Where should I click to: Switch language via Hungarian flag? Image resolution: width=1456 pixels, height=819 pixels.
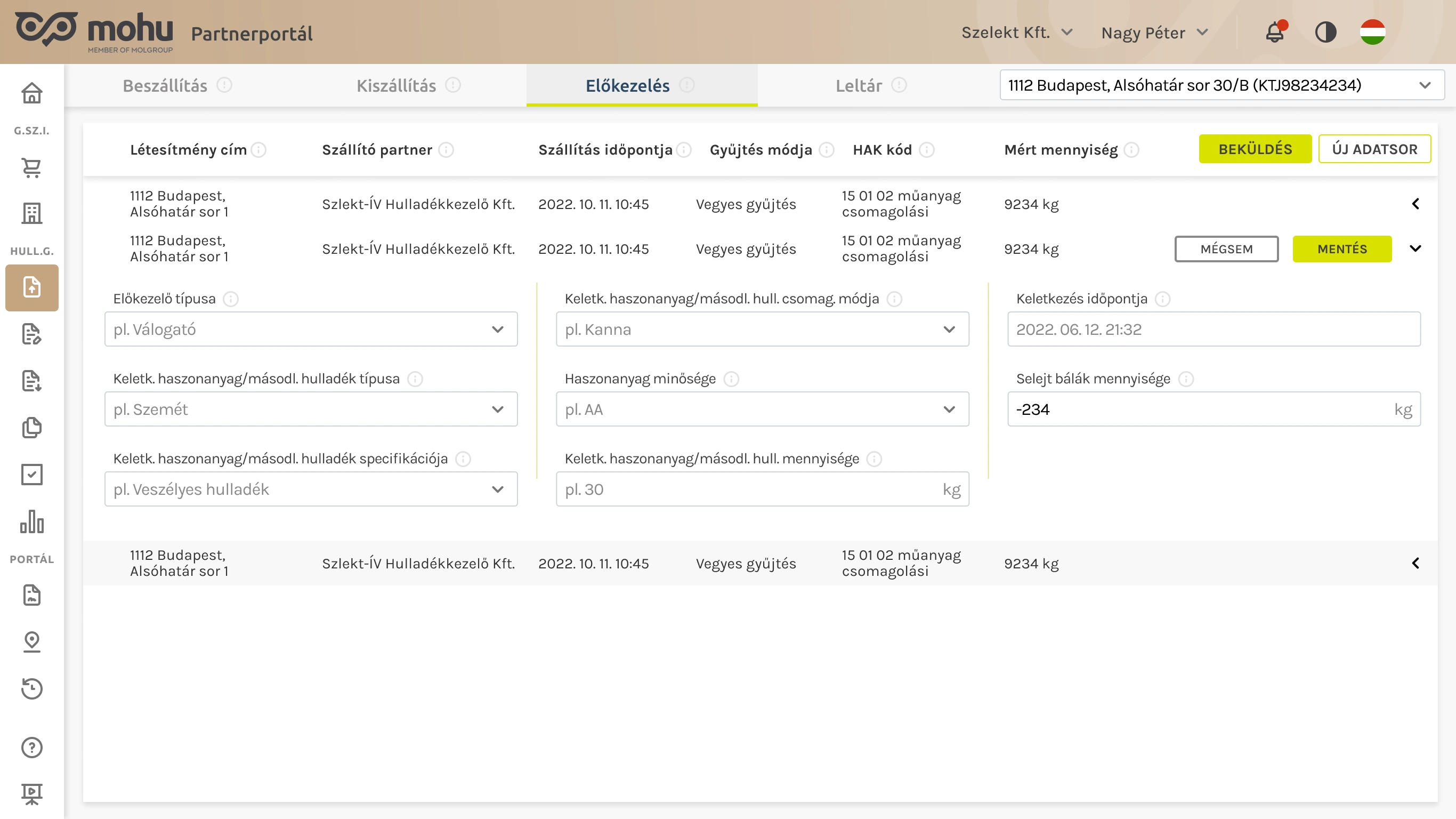(x=1372, y=32)
